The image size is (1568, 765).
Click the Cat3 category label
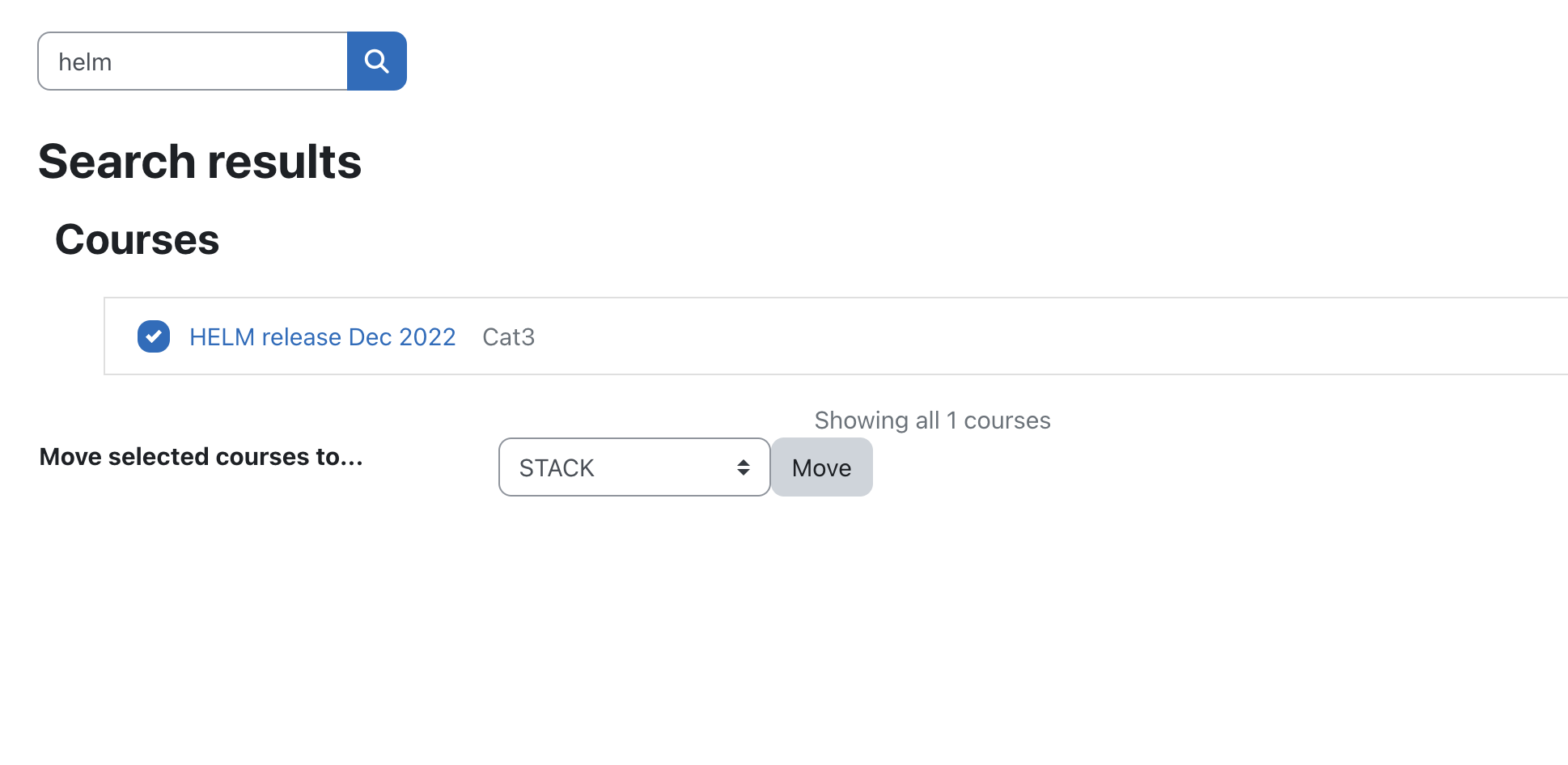pos(508,336)
